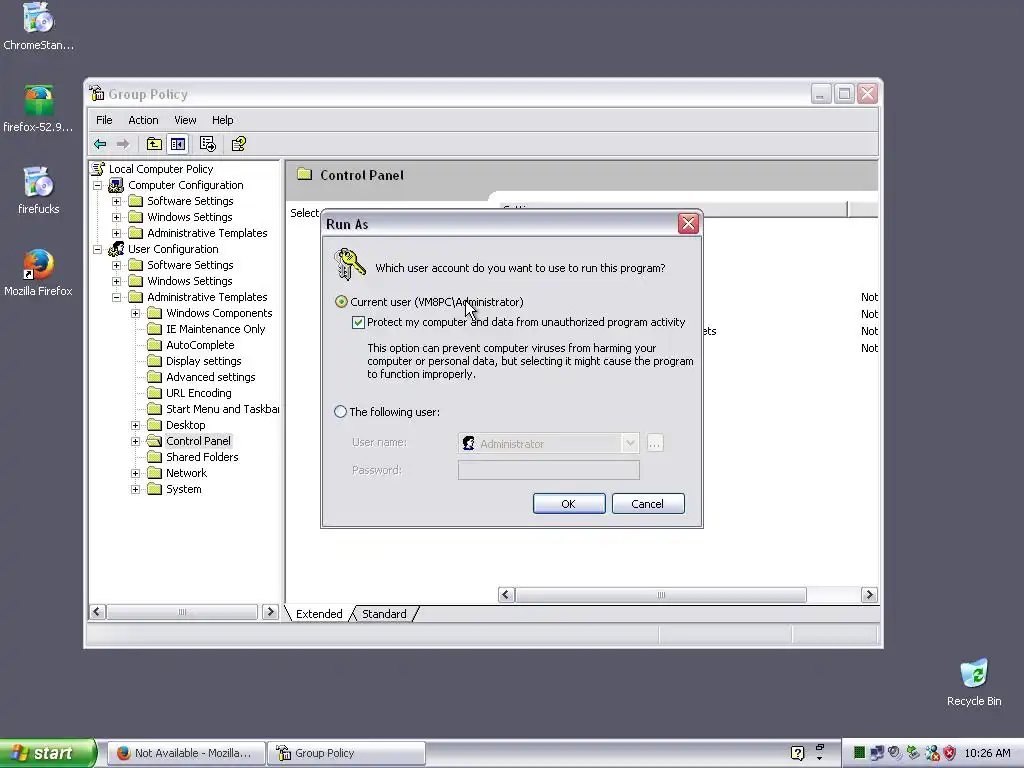Switch to Not Available - Mozilla taskbar button

click(185, 753)
